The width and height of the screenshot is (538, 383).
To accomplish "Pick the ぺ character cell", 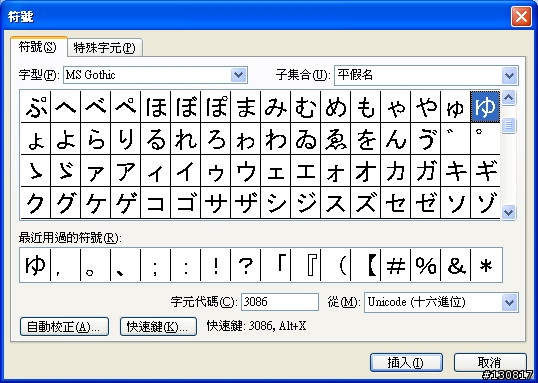I will coord(126,106).
